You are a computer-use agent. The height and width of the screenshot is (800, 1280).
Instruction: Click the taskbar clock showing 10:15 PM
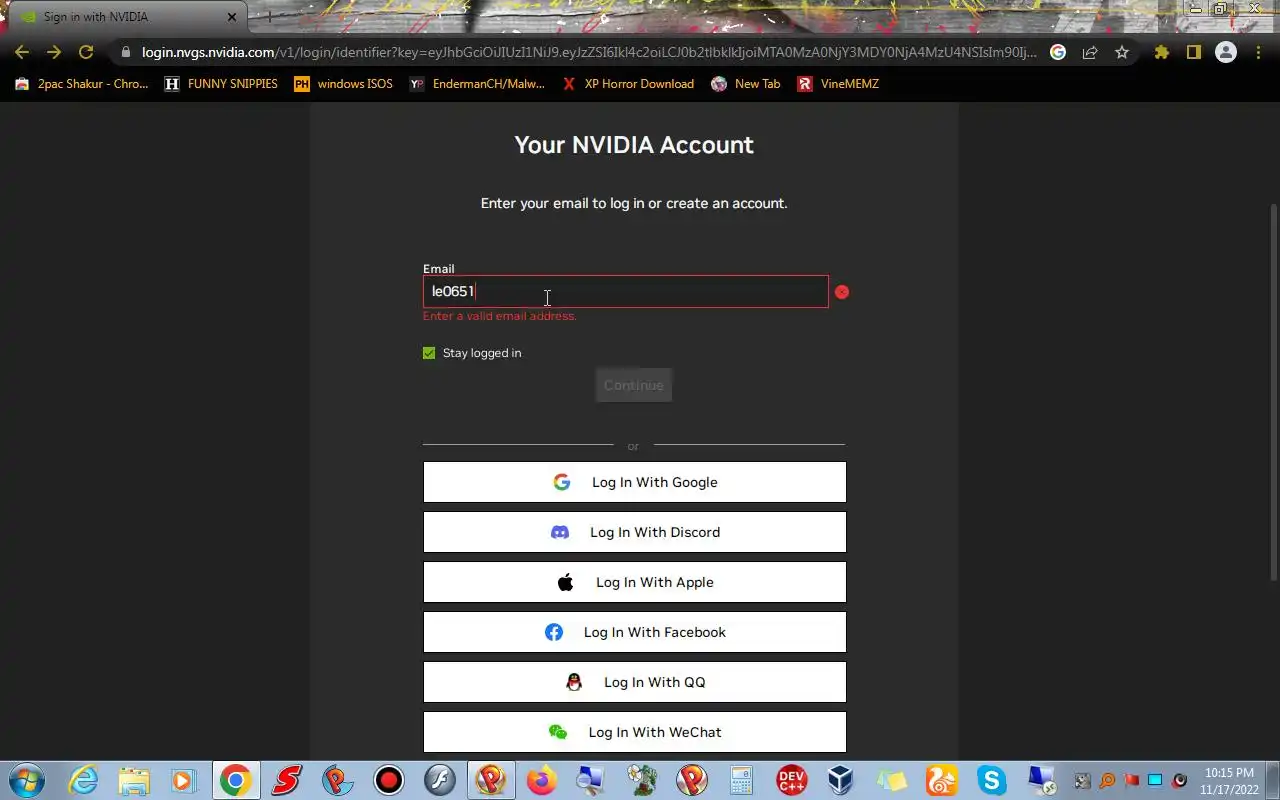1229,780
